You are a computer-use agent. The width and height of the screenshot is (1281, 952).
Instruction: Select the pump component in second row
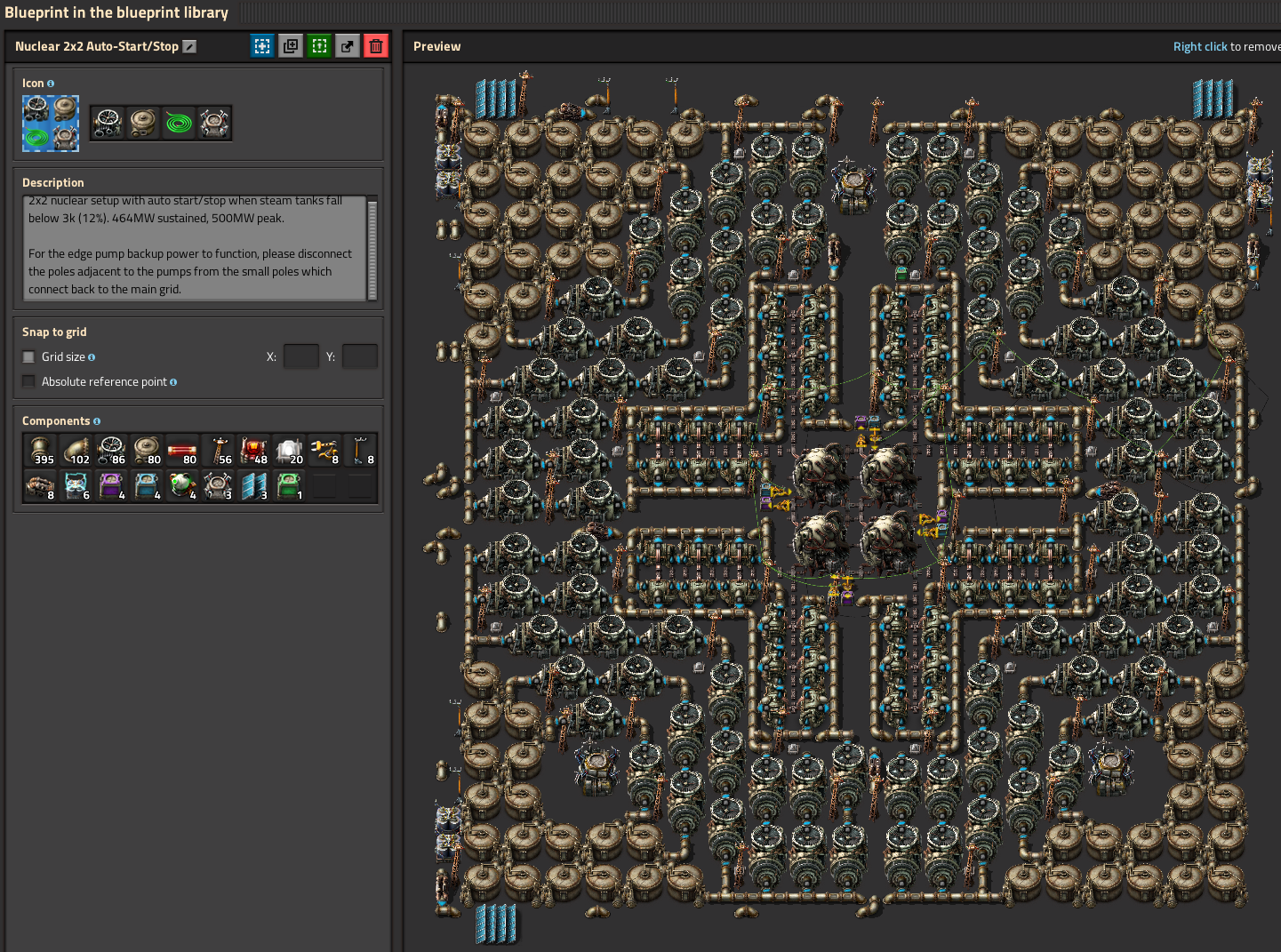40,486
